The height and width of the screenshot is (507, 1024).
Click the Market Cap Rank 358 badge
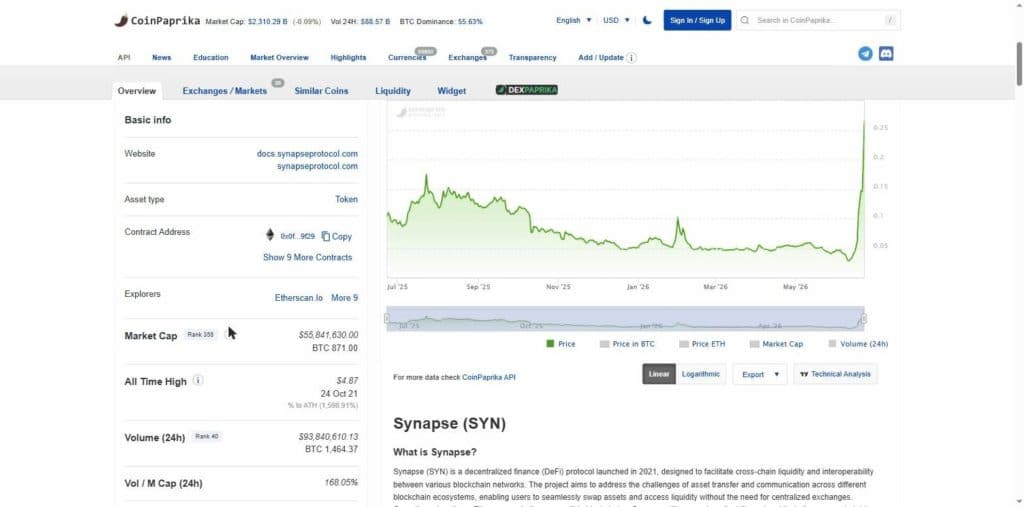pyautogui.click(x=200, y=335)
